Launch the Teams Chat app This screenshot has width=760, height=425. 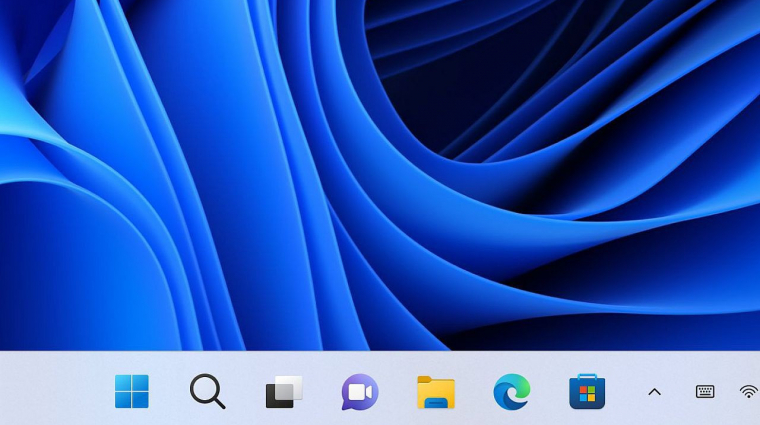coord(360,392)
